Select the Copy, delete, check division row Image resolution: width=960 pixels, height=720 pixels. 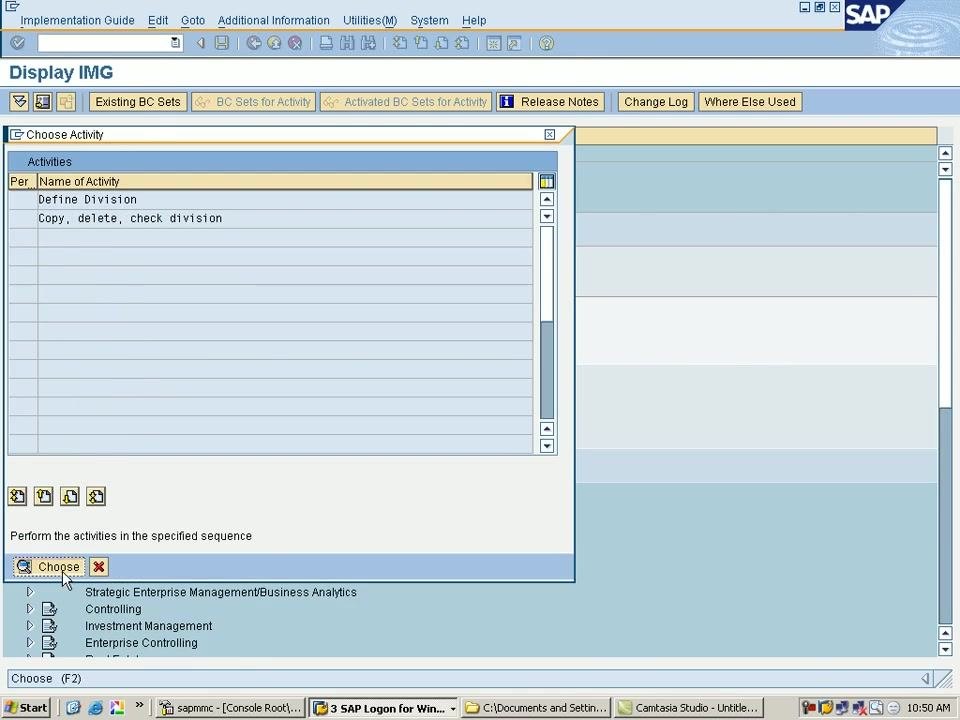click(271, 219)
